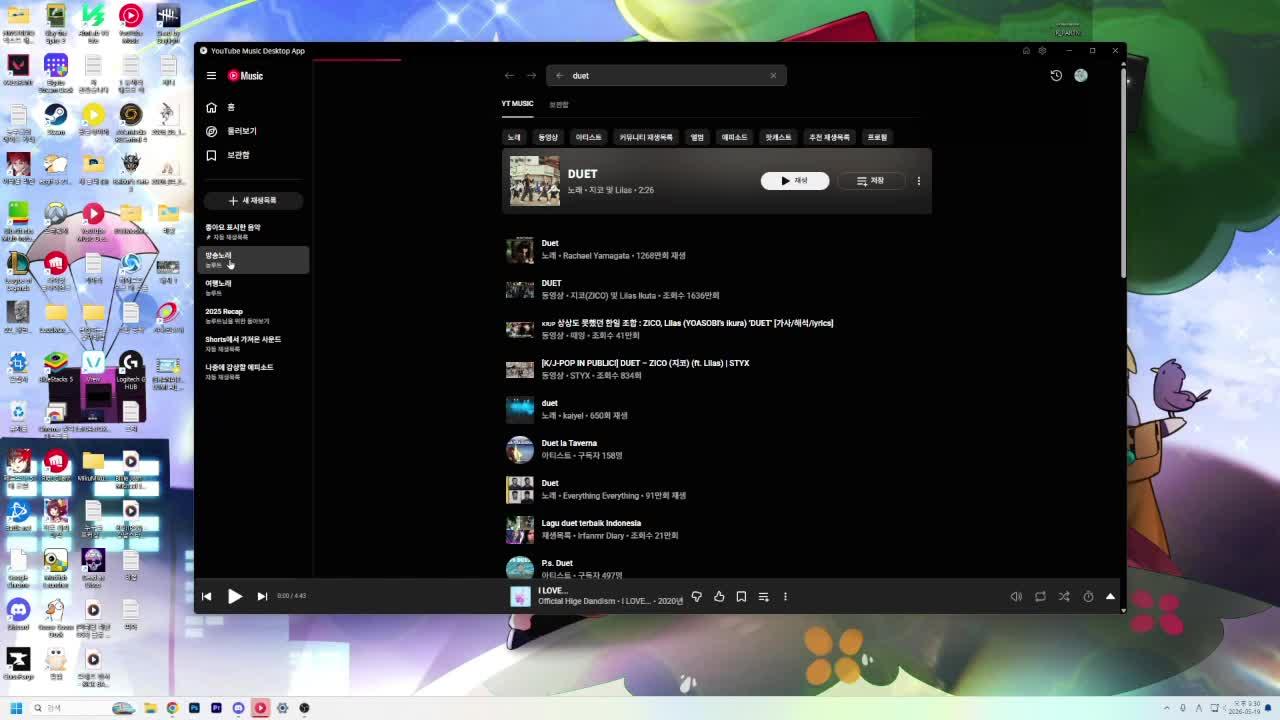Open listening history icon
Viewport: 1280px width, 720px height.
pos(1056,76)
